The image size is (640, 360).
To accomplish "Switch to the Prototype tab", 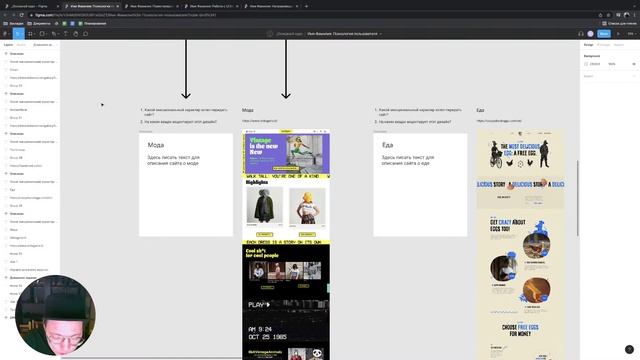I will 603,44.
